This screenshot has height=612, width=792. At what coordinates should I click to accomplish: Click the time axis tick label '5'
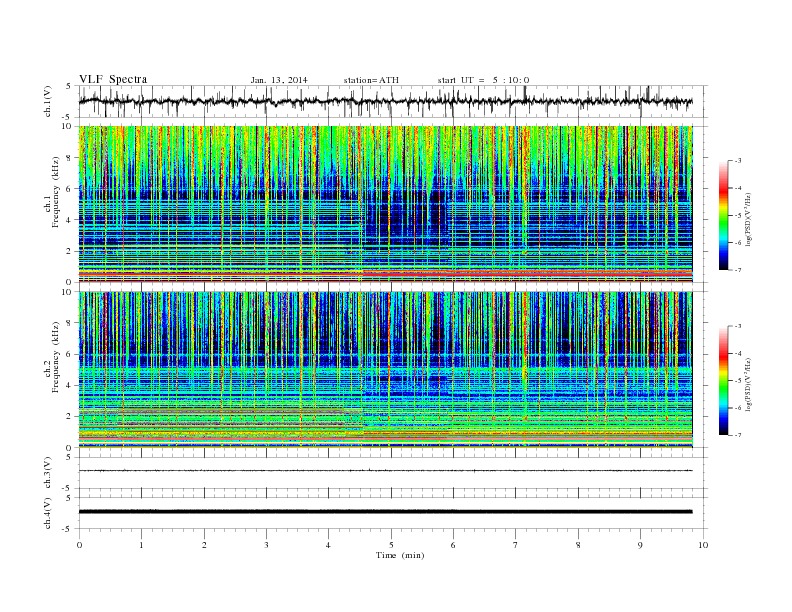[x=391, y=545]
